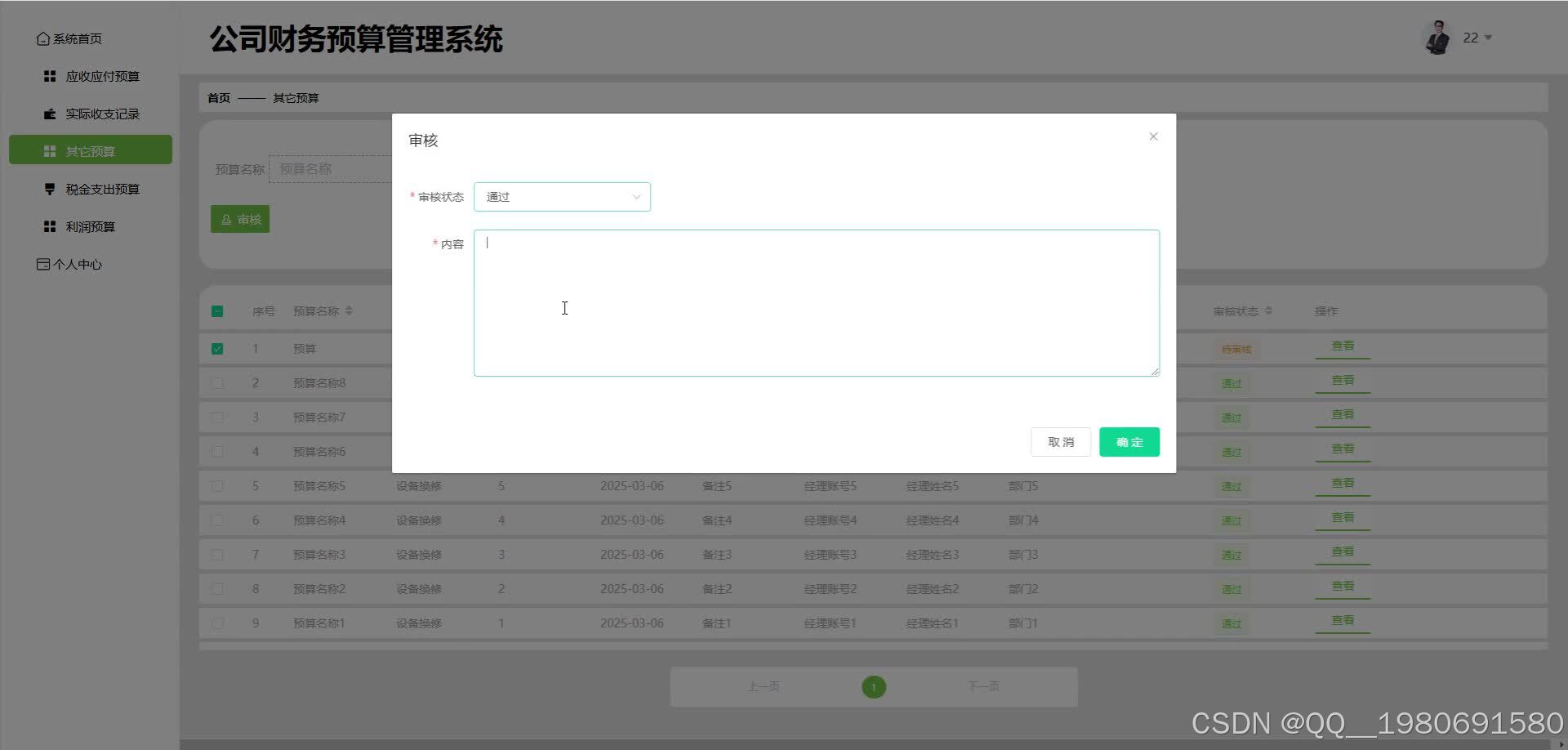Toggle the select-all checkbox in table header
The image size is (1568, 750).
[217, 311]
